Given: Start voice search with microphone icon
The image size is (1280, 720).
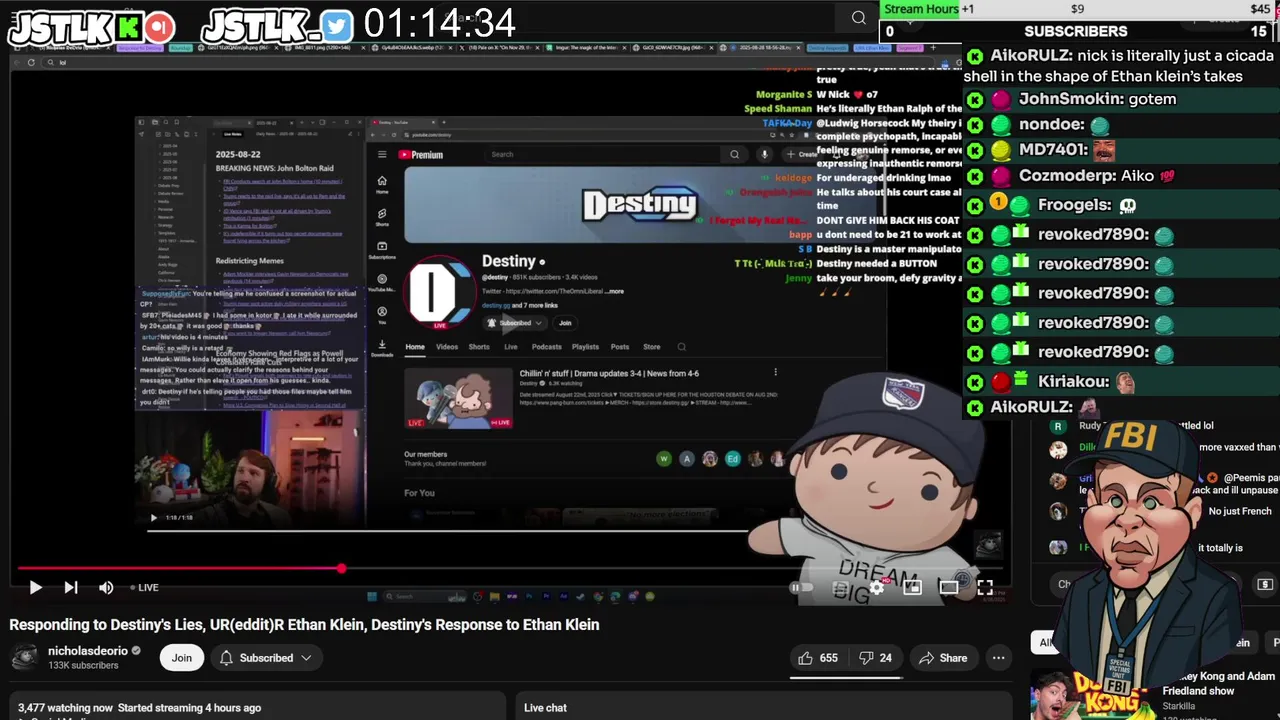Looking at the screenshot, I should (x=764, y=154).
